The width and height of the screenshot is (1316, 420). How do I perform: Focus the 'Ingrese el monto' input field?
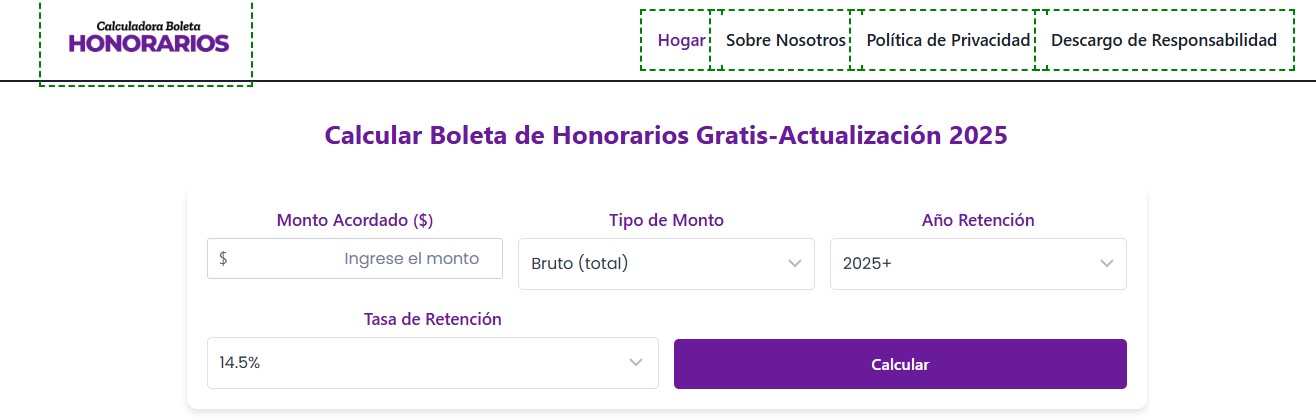click(x=355, y=258)
